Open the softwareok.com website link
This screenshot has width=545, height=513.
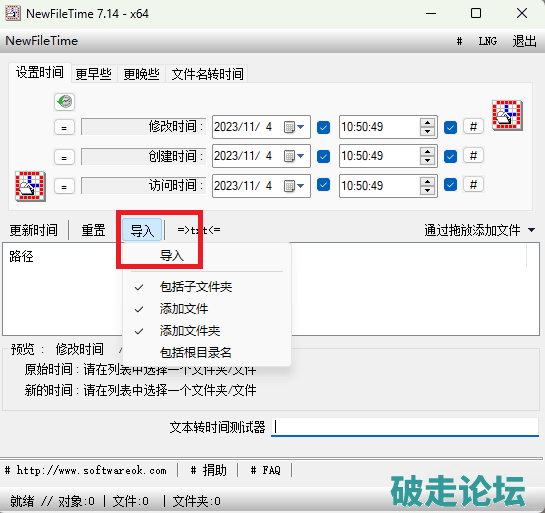tap(86, 471)
